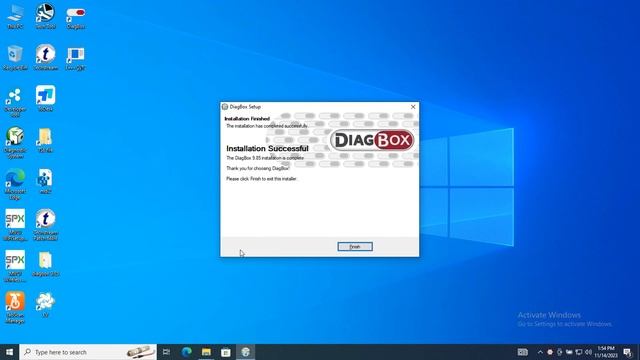
Task: Select the Microsoft Edge desktop shortcut
Action: coord(15,184)
